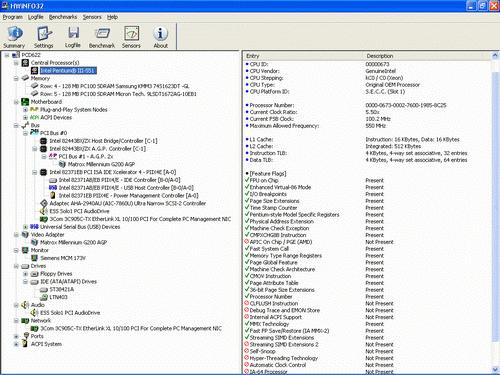Select the Intel Pentium III-551 processor icon
Image resolution: width=500 pixels, height=375 pixels.
pyautogui.click(x=34, y=71)
